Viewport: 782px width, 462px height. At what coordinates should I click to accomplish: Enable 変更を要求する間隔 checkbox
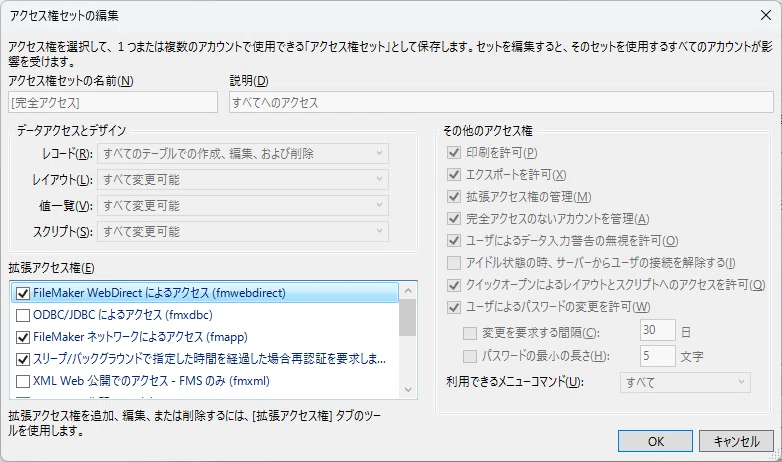[470, 333]
